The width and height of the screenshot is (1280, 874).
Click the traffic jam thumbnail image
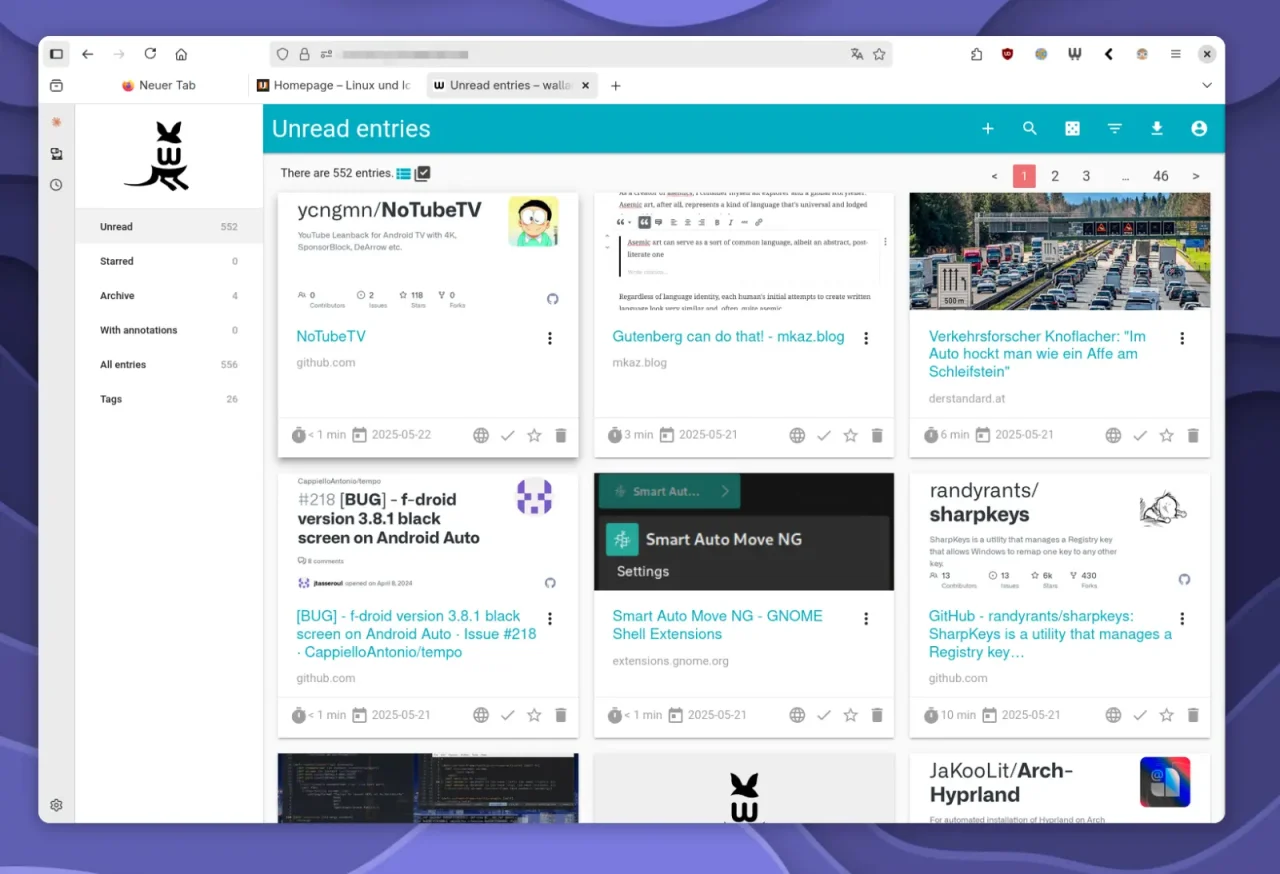pos(1059,251)
